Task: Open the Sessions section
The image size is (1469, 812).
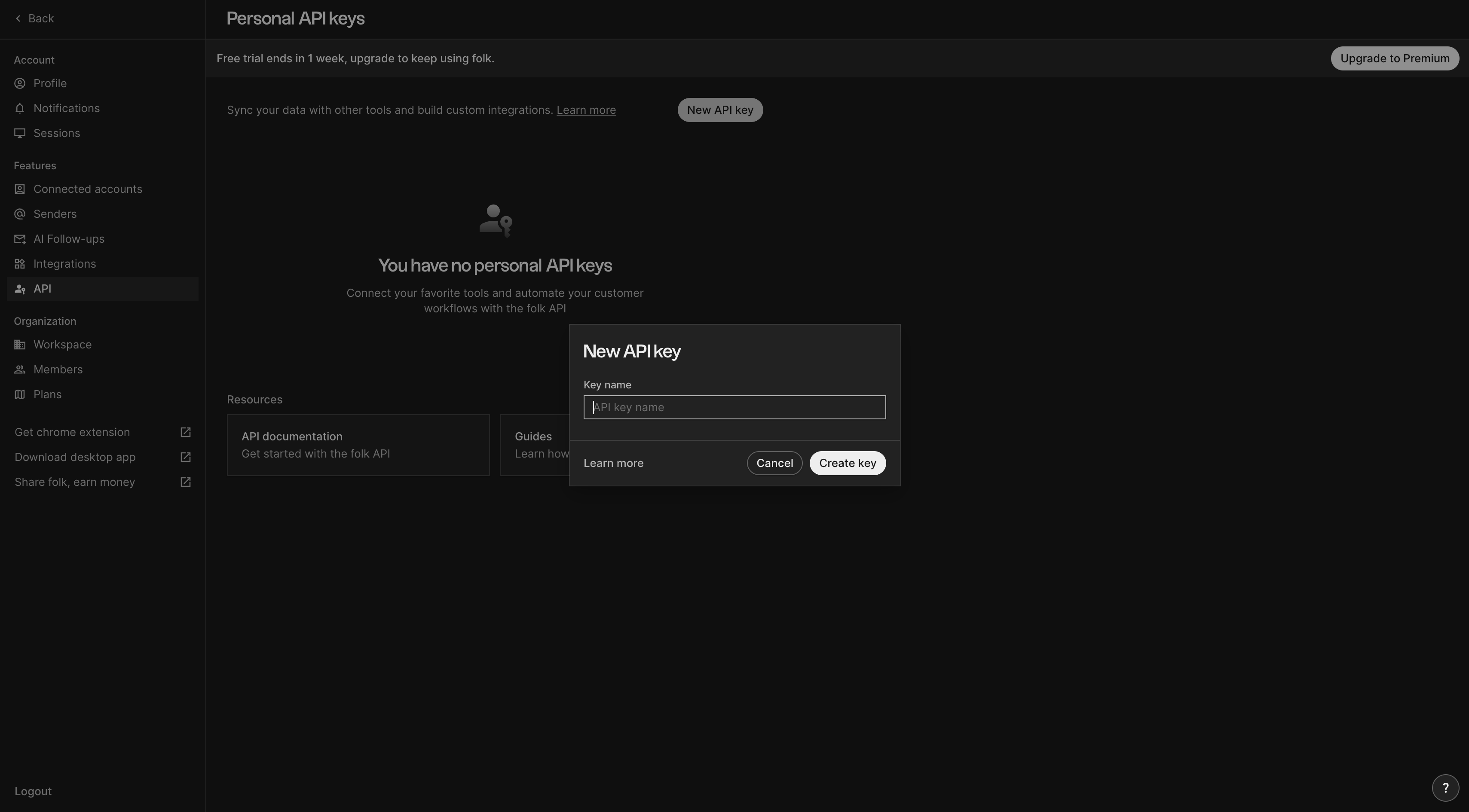Action: click(103, 133)
